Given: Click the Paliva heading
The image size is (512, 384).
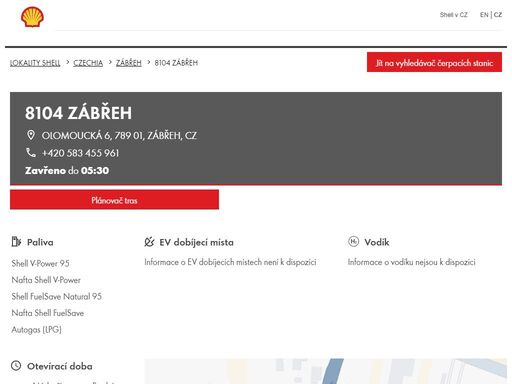Looking at the screenshot, I should [x=40, y=242].
